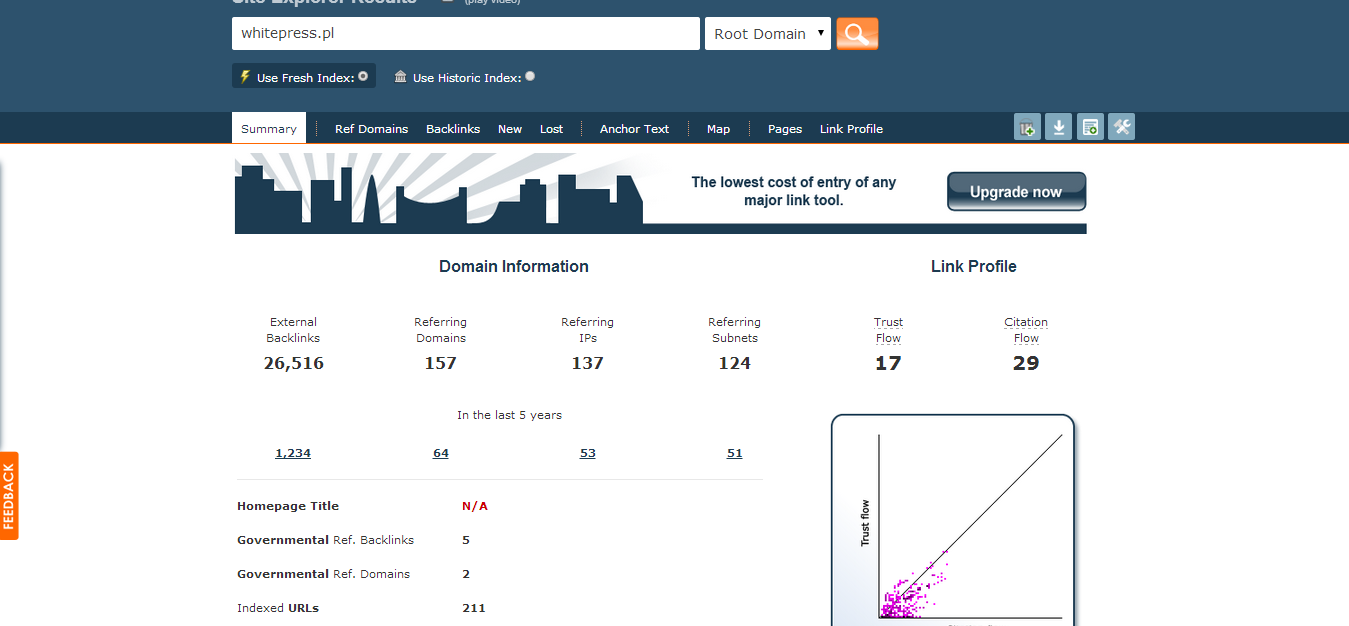Add domain to bucket icon
This screenshot has height=626, width=1349.
pyautogui.click(x=1027, y=127)
